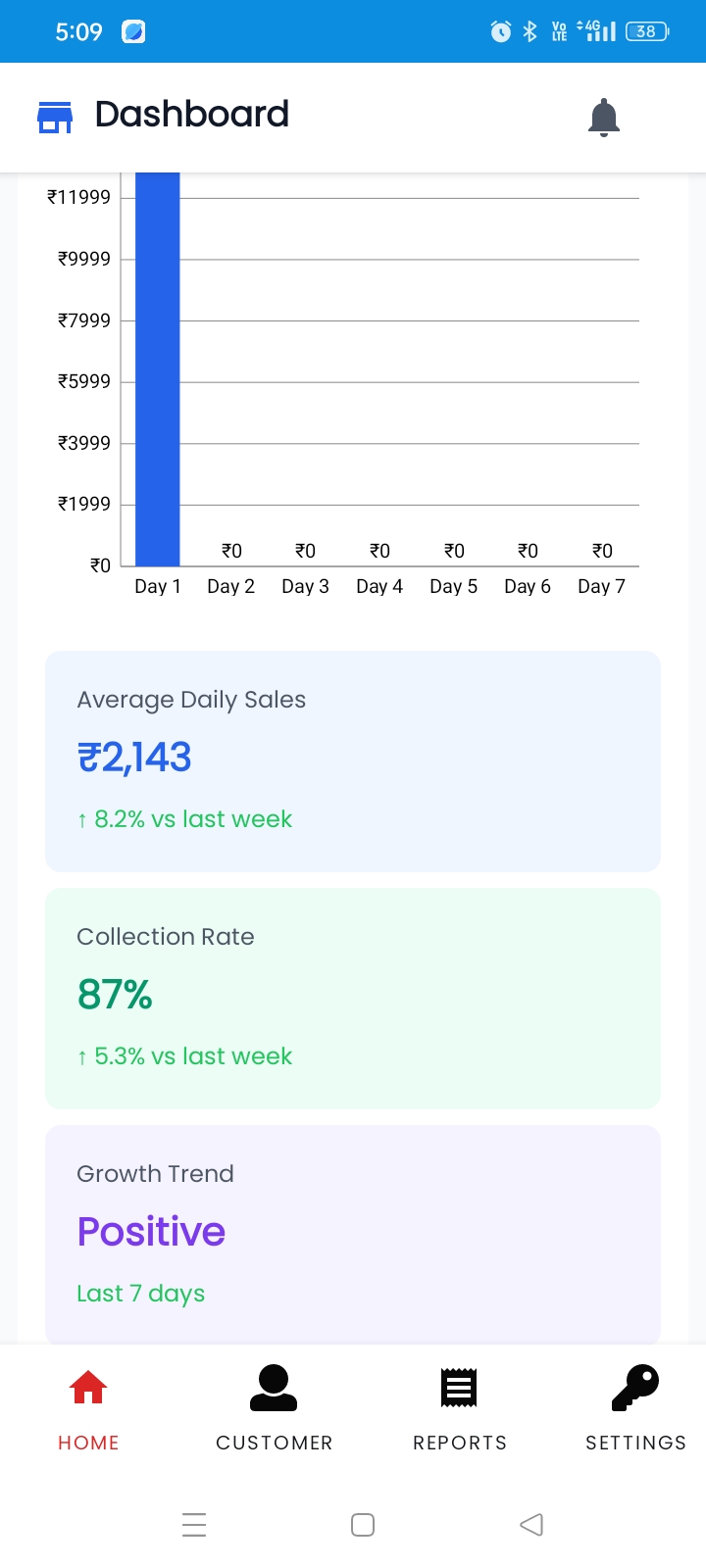This screenshot has width=706, height=1568.
Task: Tap the alarm icon in status bar
Action: [x=500, y=31]
